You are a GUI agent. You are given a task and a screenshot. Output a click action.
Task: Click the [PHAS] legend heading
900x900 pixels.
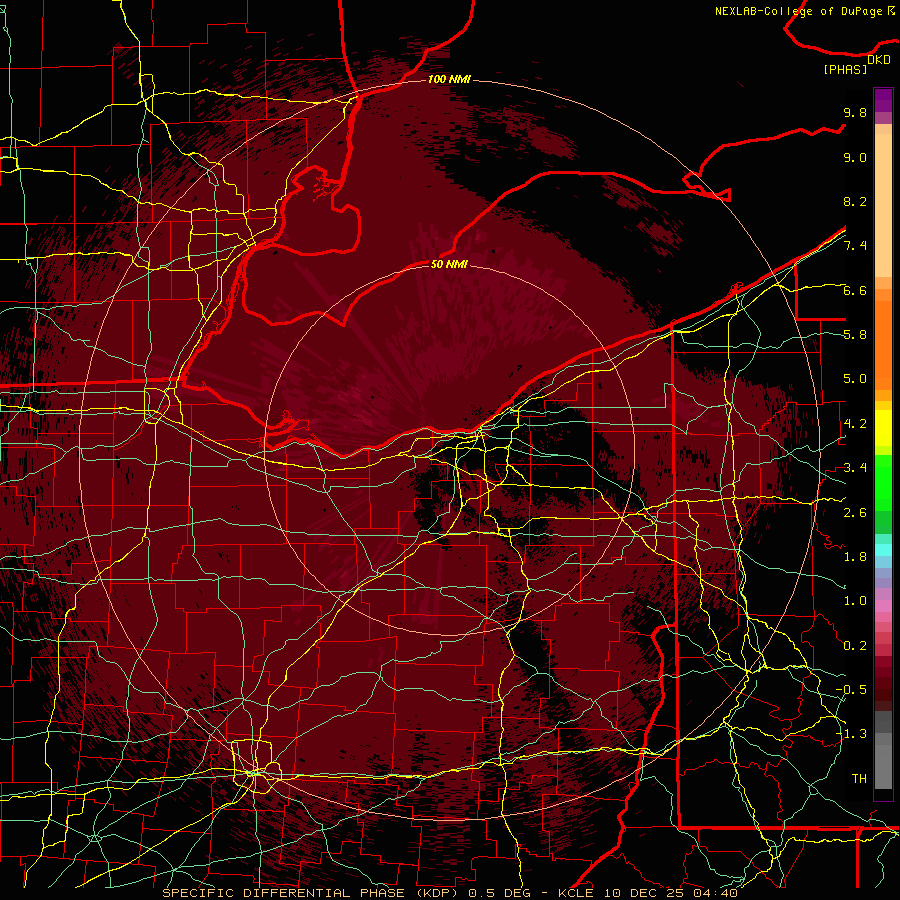pos(845,69)
